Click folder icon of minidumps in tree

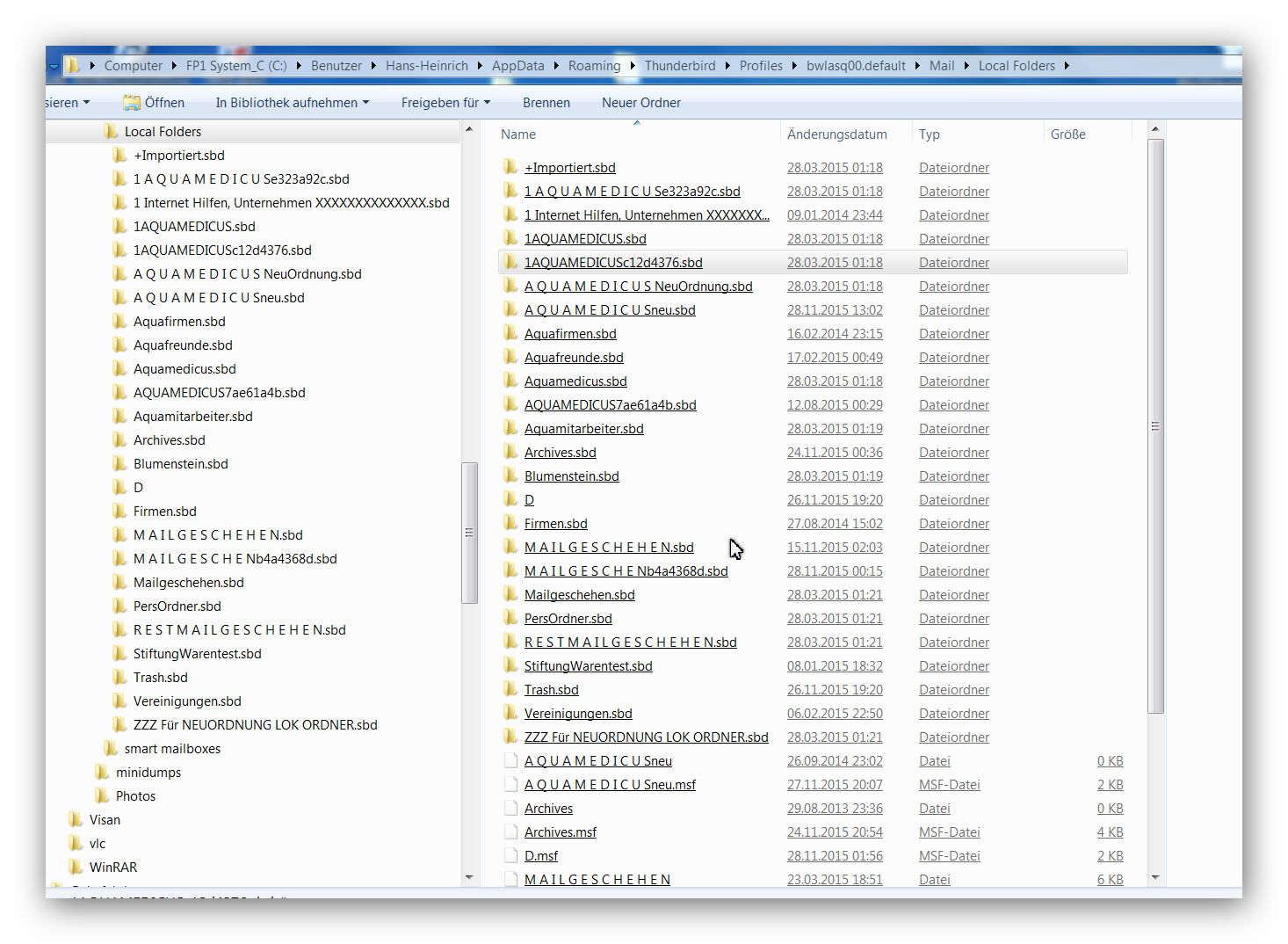coord(102,772)
